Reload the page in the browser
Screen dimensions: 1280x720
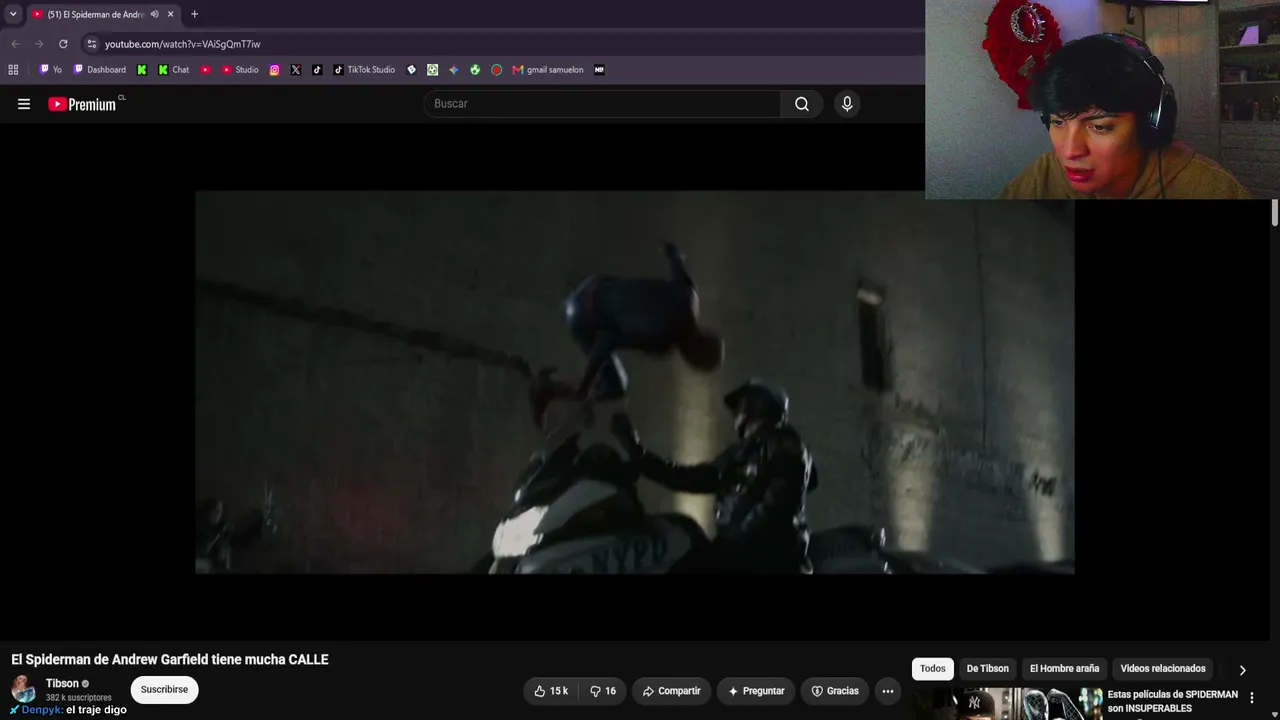coord(63,44)
